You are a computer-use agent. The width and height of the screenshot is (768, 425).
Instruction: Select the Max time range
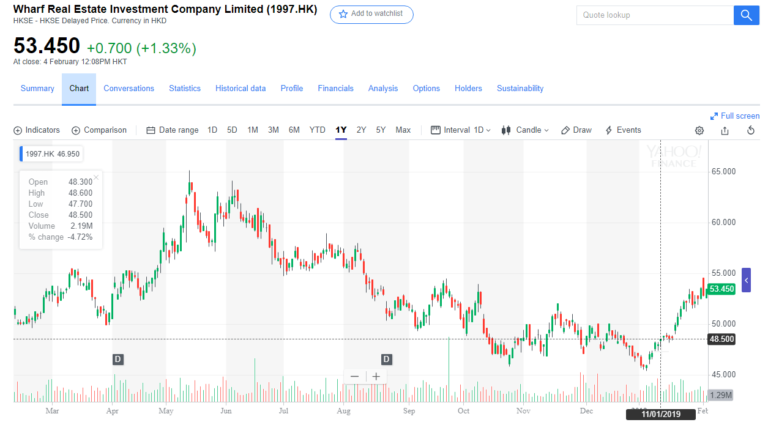click(403, 130)
